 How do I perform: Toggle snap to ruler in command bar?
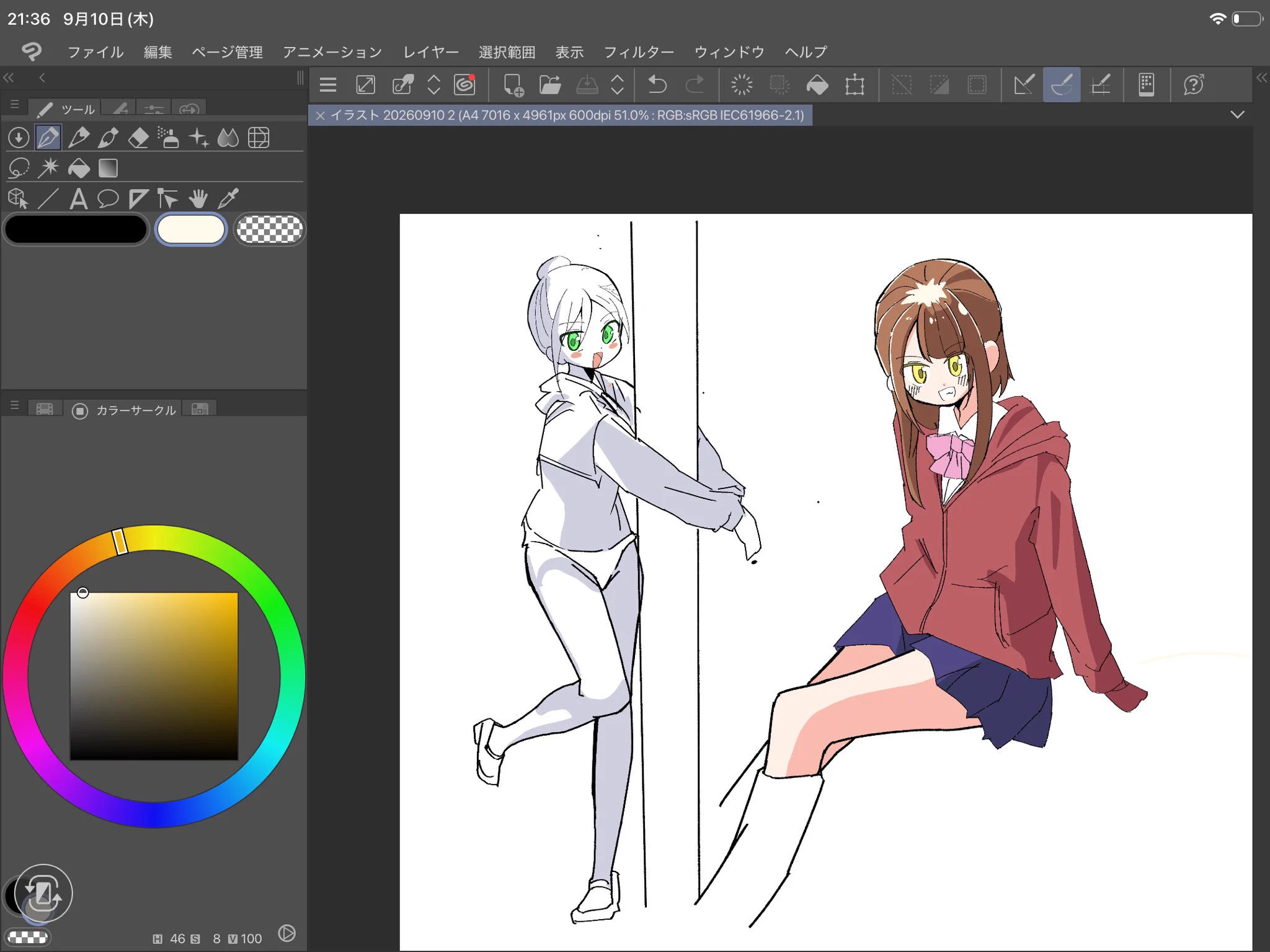(x=1024, y=84)
